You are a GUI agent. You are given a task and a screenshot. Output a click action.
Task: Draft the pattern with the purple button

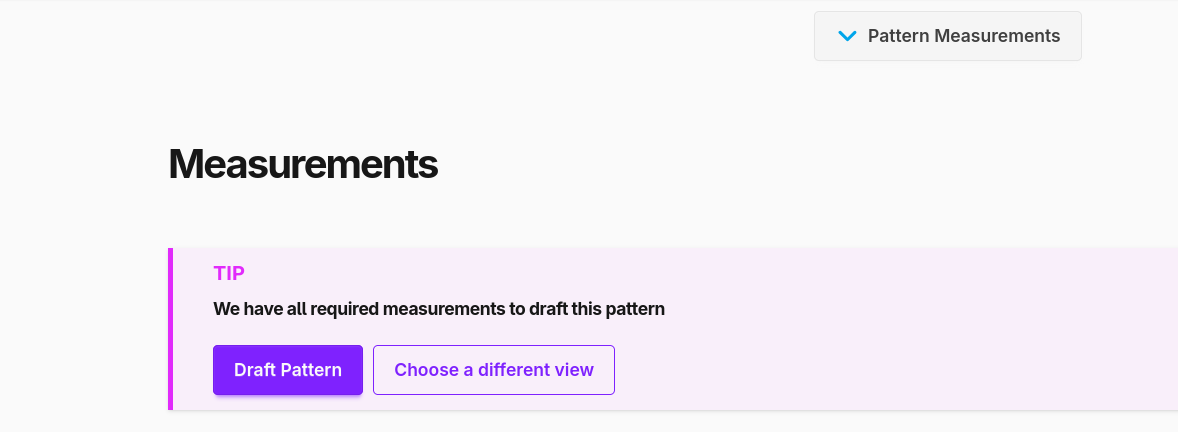point(288,370)
